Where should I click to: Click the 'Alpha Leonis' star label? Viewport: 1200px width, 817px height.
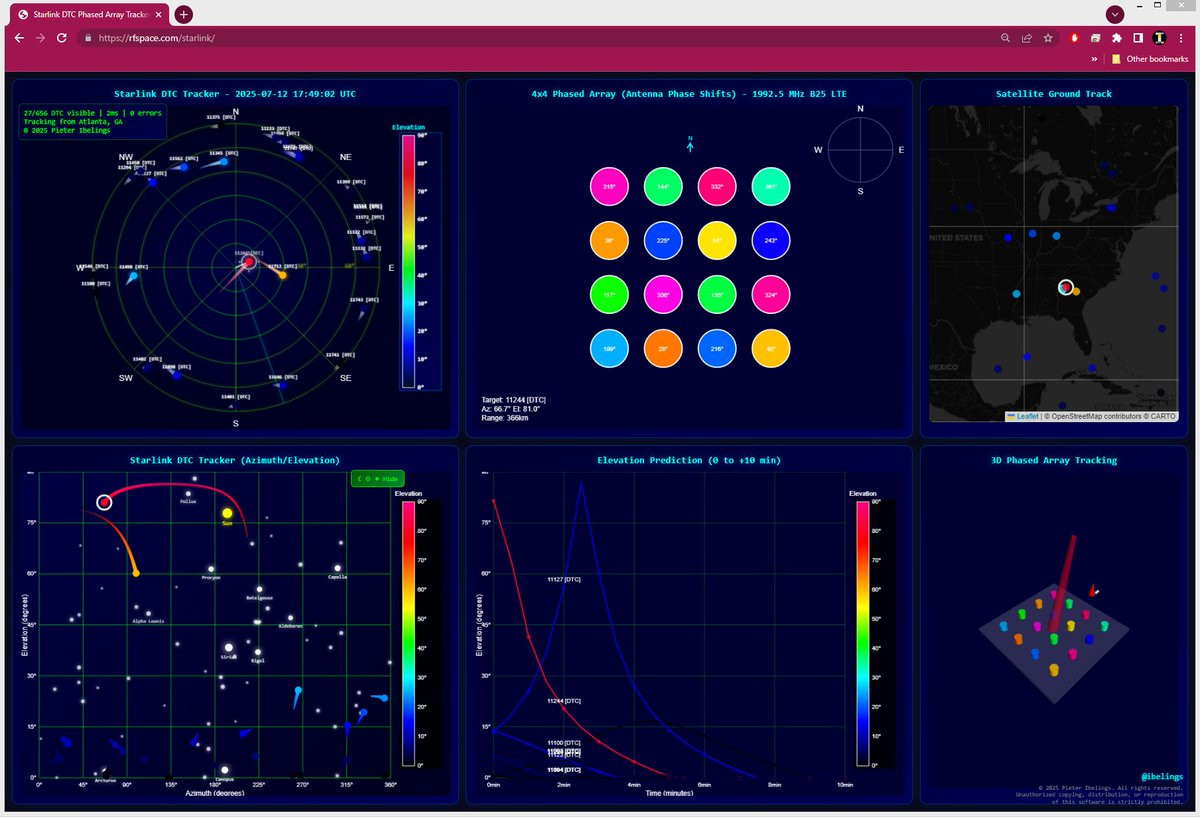[148, 621]
